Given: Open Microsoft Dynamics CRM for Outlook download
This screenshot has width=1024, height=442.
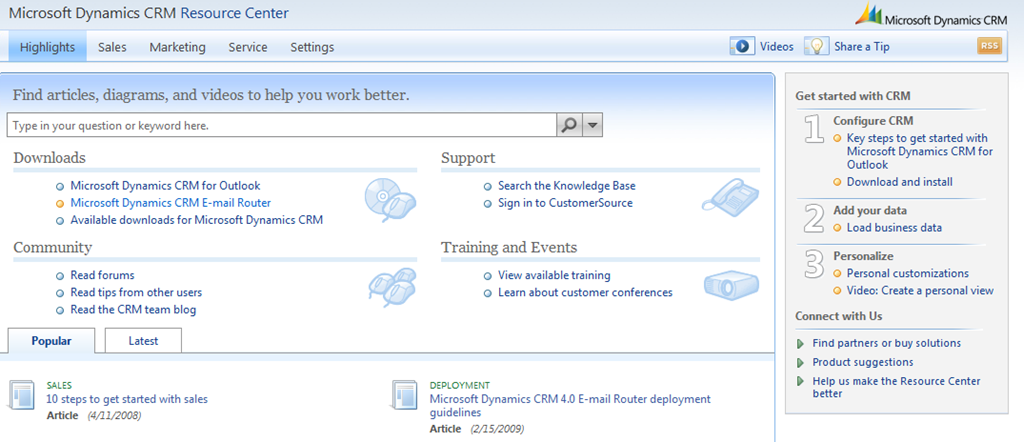Looking at the screenshot, I should [165, 185].
